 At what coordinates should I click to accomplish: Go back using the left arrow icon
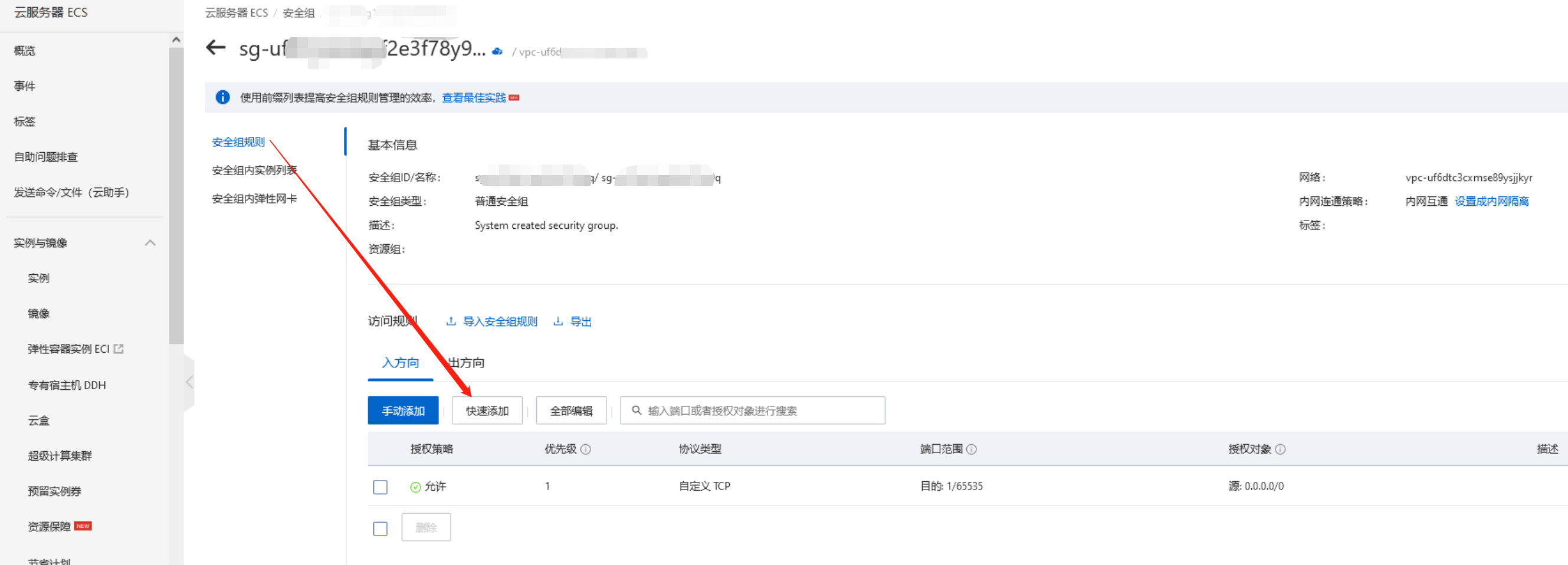click(x=215, y=48)
